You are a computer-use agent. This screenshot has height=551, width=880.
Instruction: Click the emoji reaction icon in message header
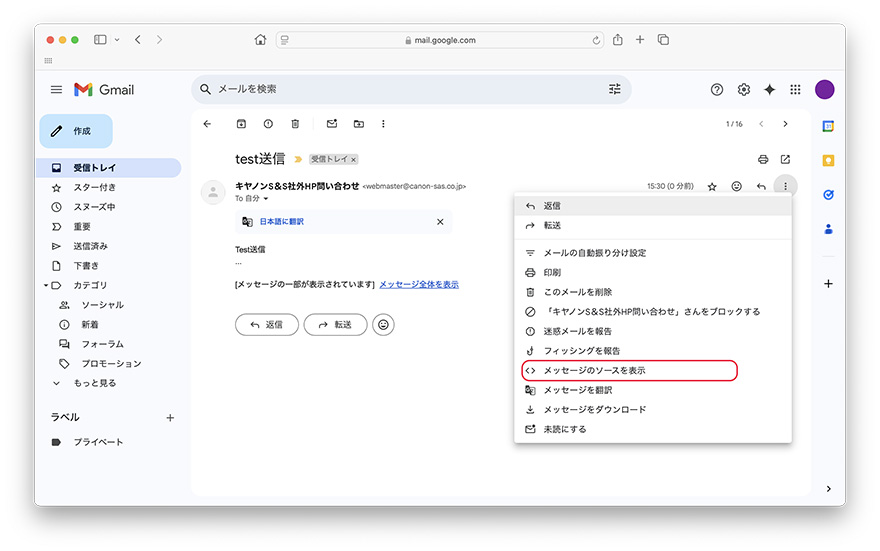pyautogui.click(x=737, y=186)
